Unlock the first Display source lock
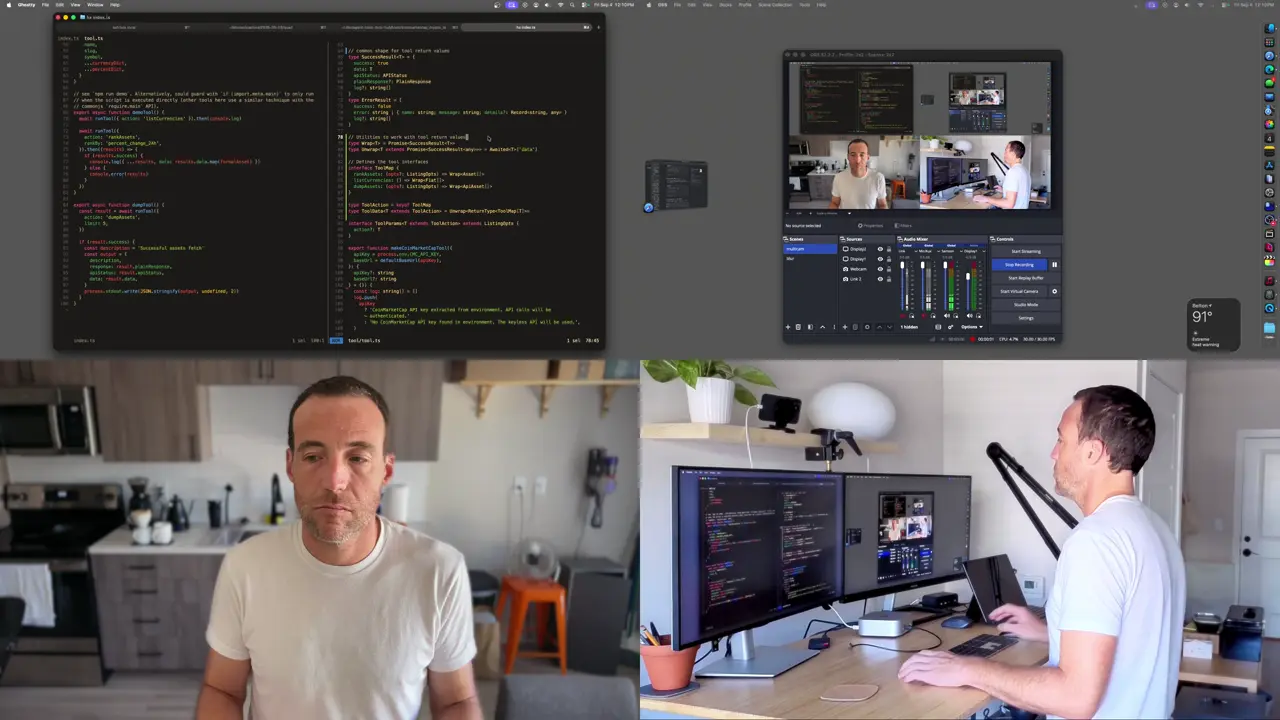 pos(889,249)
